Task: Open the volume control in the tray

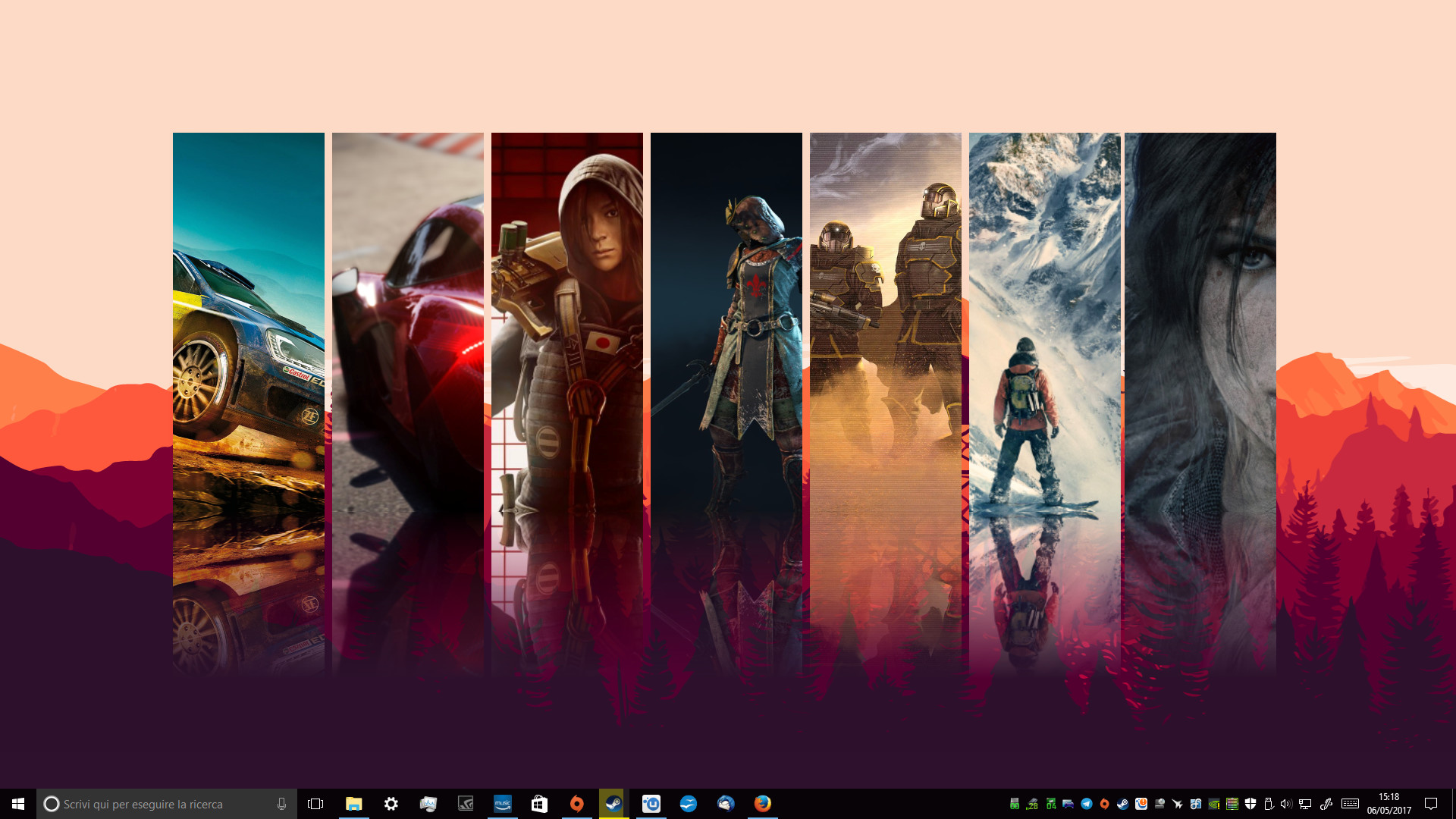Action: click(x=1287, y=804)
